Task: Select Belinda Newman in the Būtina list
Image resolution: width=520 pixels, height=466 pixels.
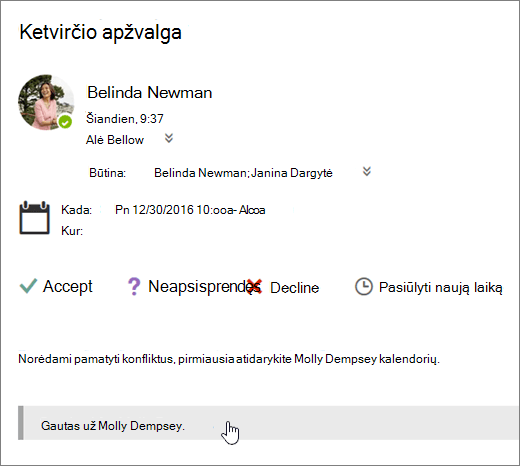Action: (200, 173)
